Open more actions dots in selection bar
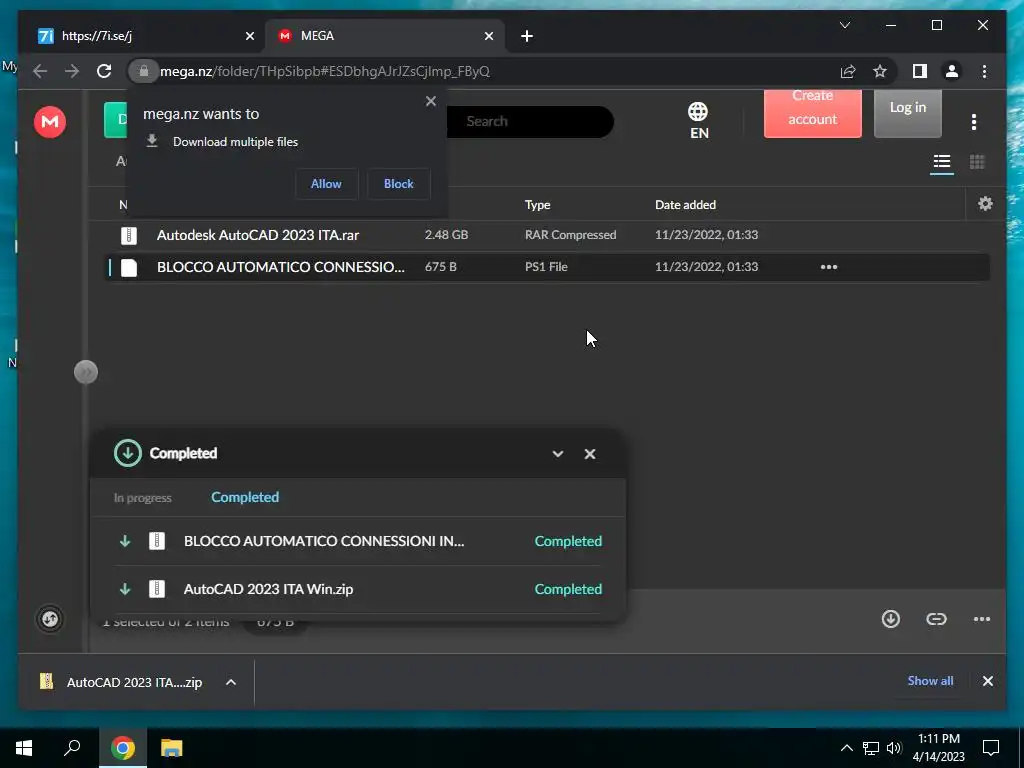The image size is (1024, 768). (x=982, y=619)
